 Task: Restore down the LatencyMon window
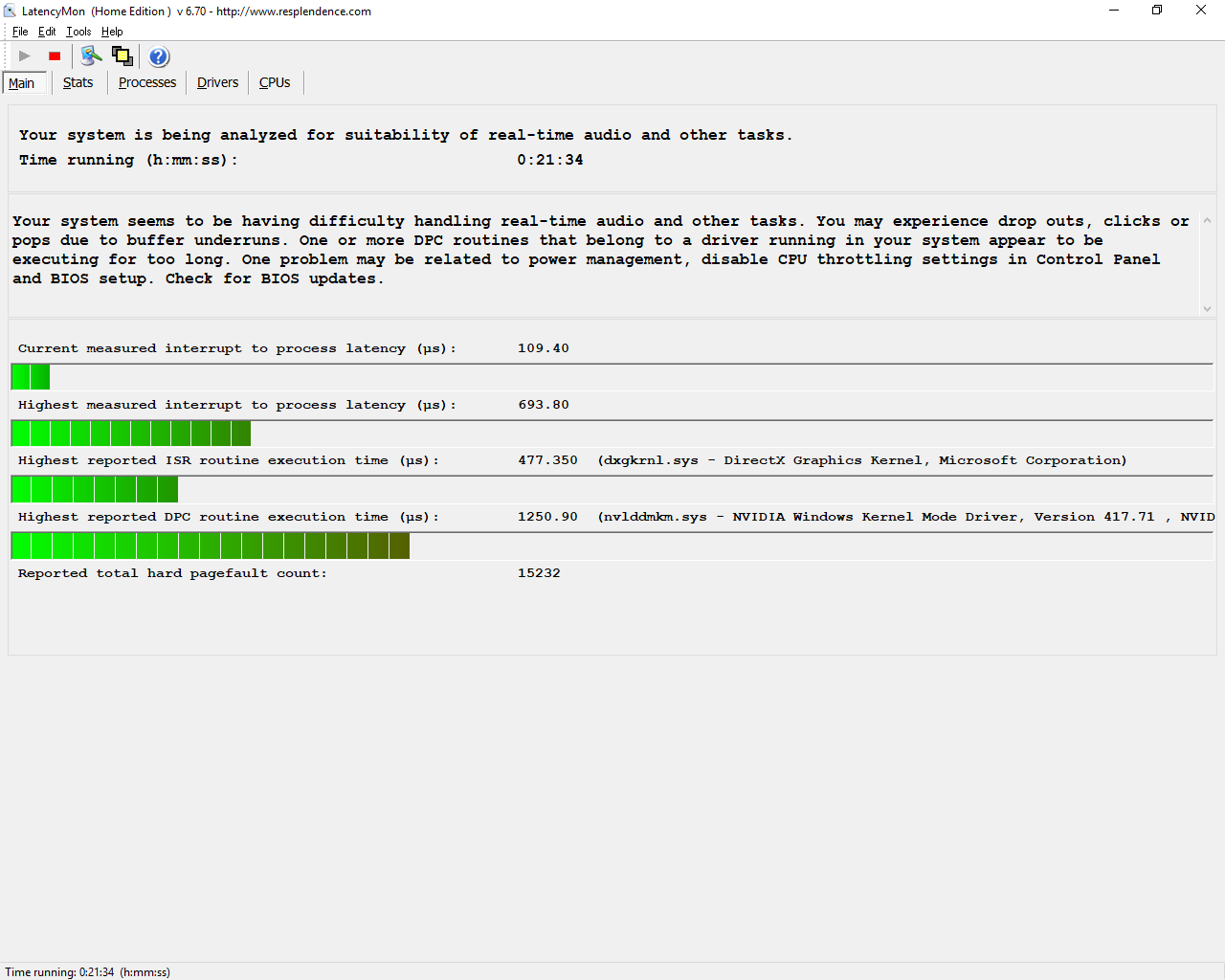click(1157, 11)
